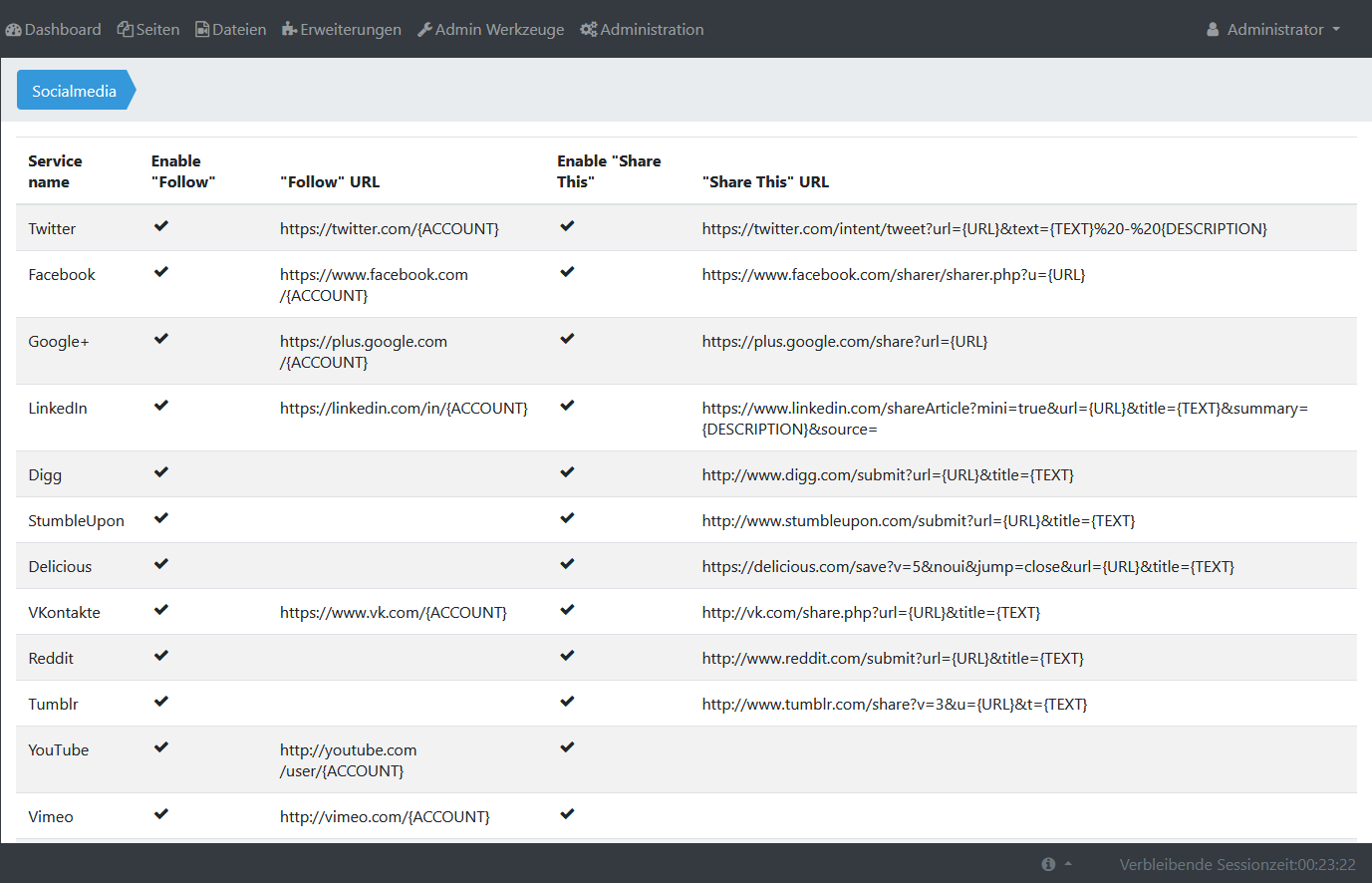The width and height of the screenshot is (1372, 883).
Task: Click the Administrator user icon
Action: point(1213,30)
